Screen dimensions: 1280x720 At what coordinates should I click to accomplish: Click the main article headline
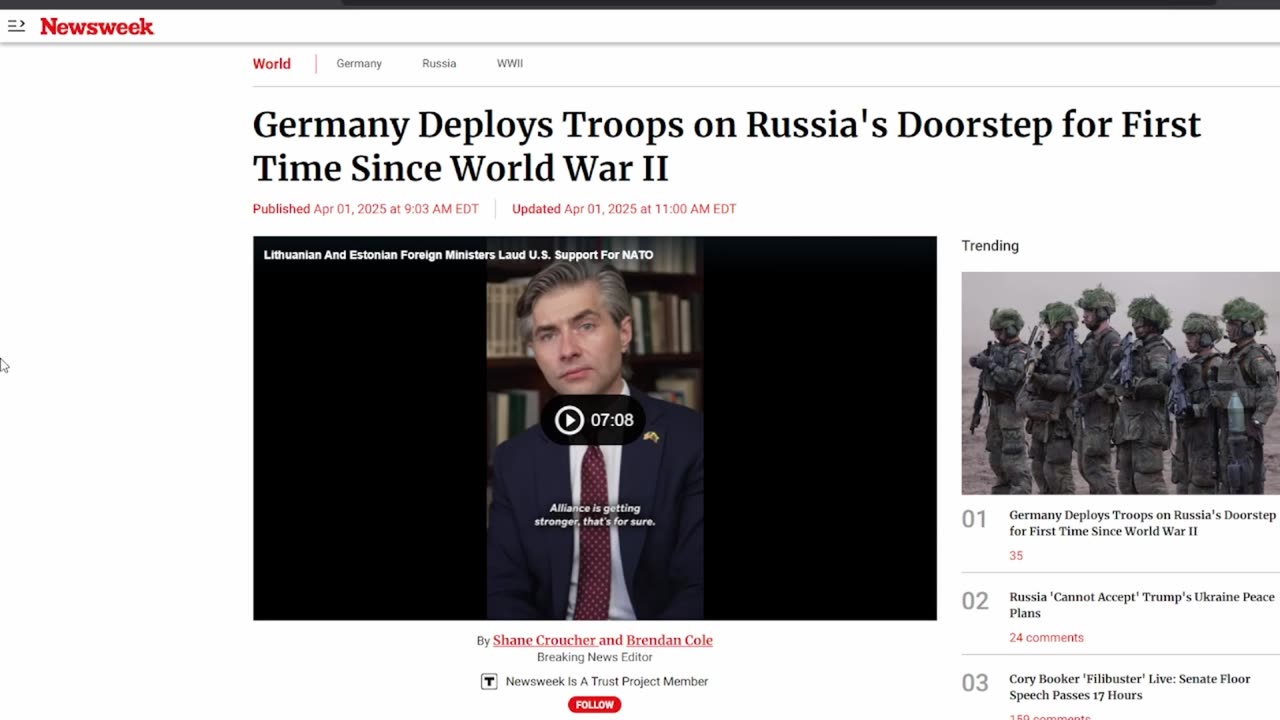click(726, 147)
